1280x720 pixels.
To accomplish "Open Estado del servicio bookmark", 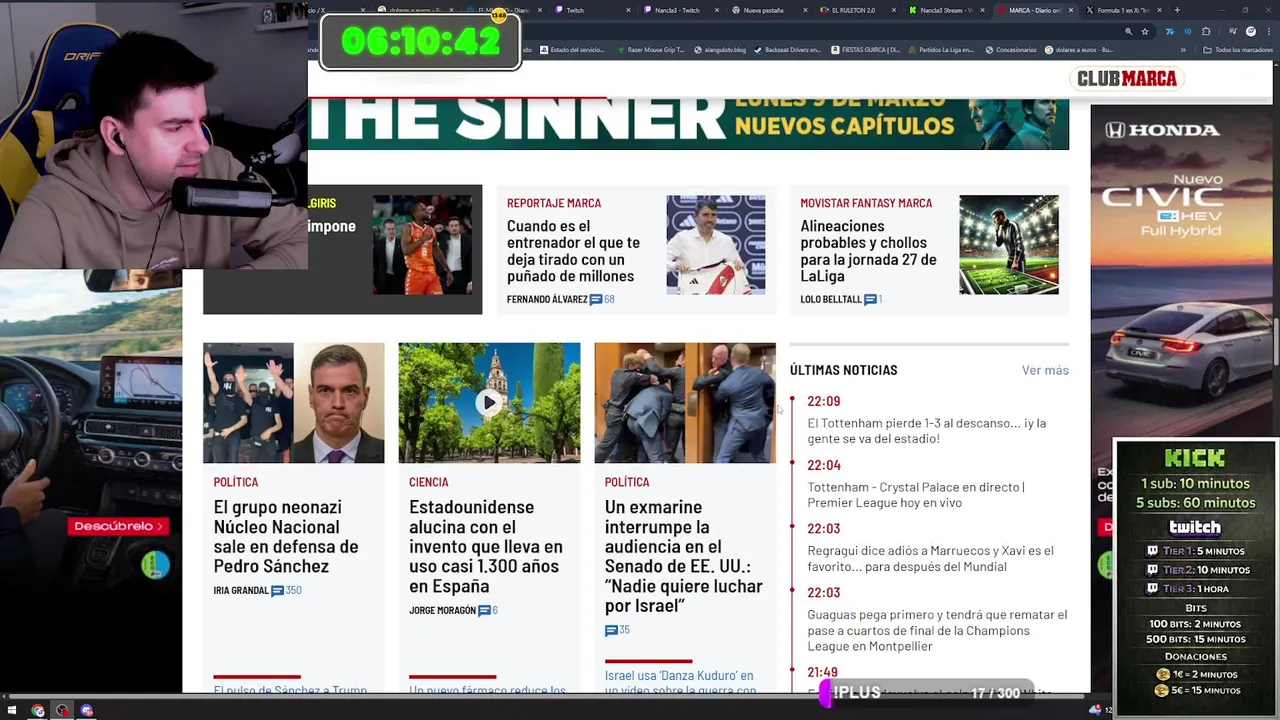I will coord(572,50).
